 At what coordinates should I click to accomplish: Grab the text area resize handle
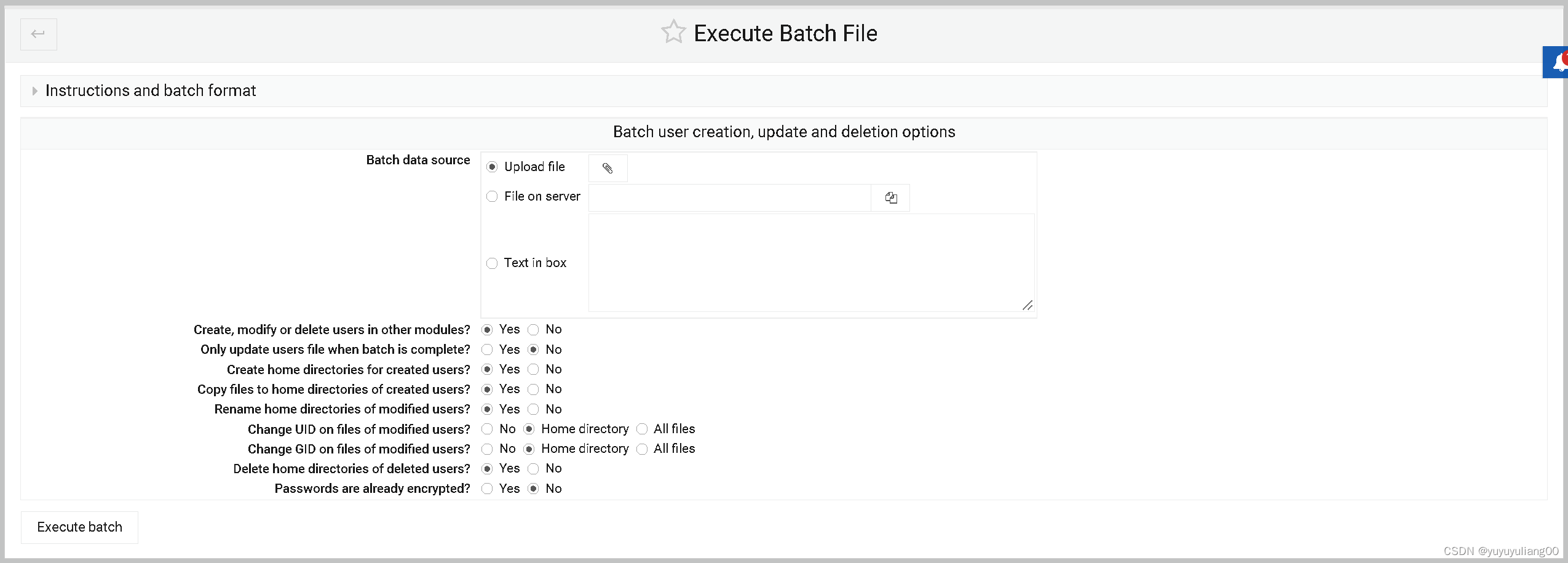click(x=1028, y=305)
